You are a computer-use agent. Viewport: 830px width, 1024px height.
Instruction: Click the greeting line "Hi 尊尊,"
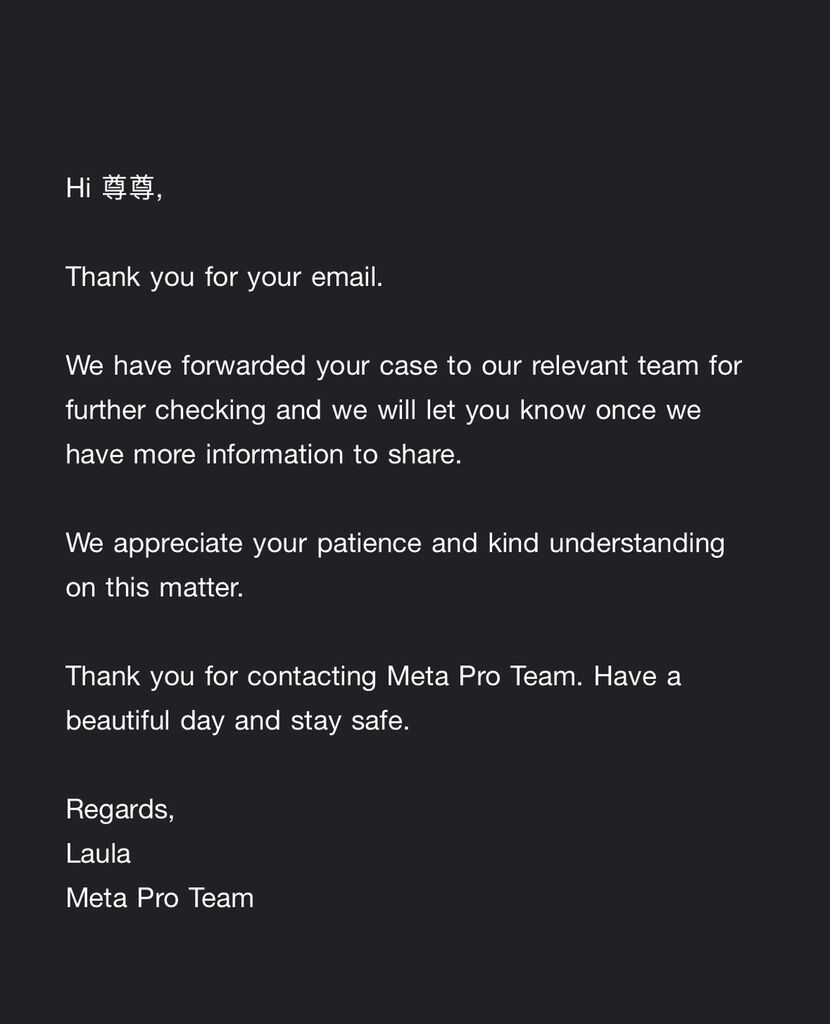114,188
